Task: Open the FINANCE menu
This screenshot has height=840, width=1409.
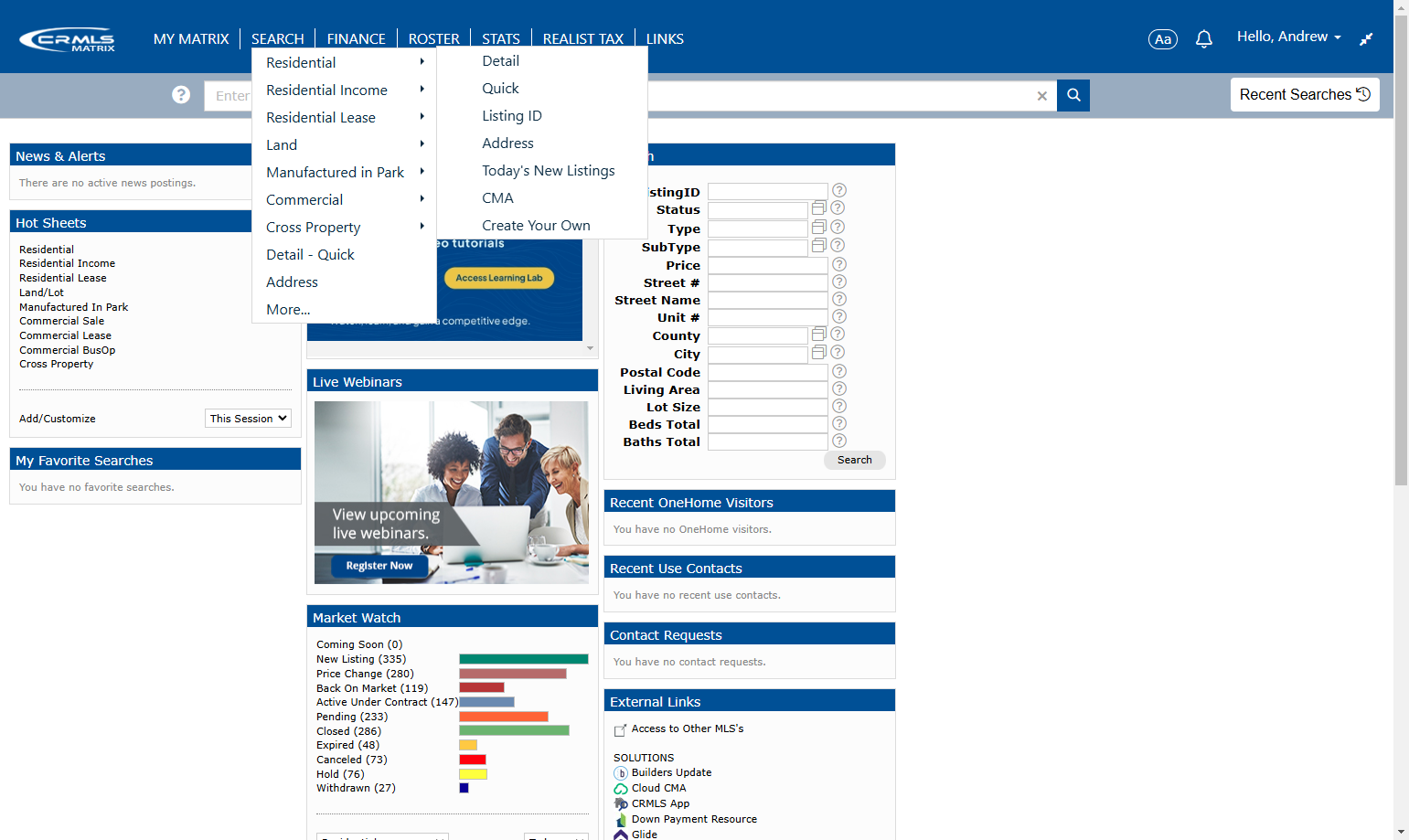Action: [x=357, y=39]
